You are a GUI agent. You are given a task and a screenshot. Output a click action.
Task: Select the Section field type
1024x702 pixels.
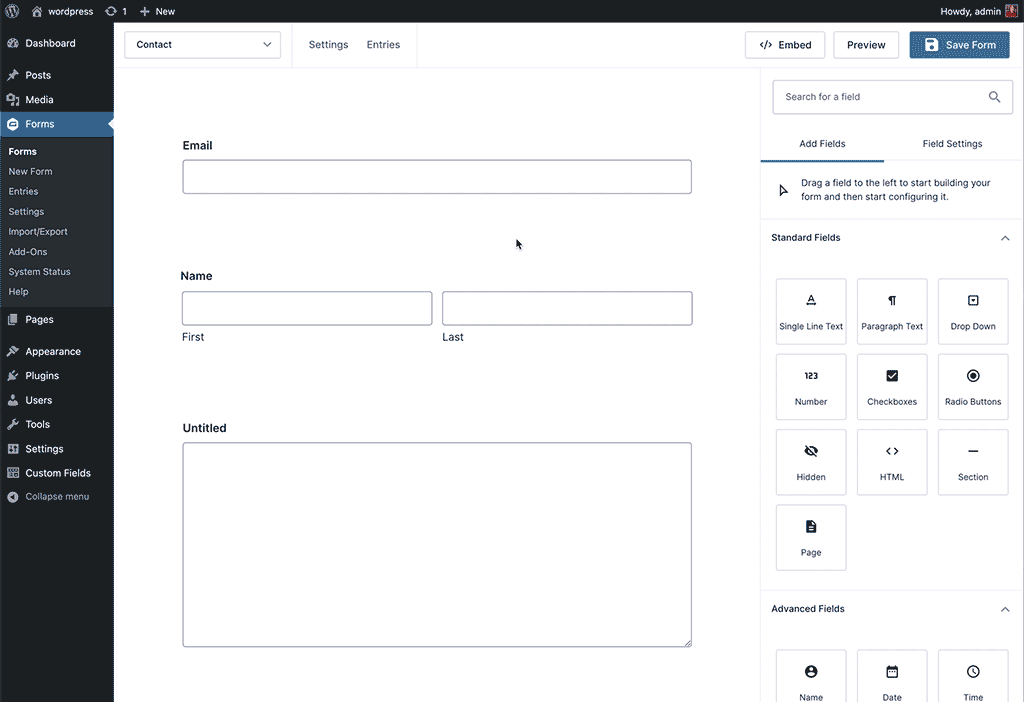(x=972, y=462)
